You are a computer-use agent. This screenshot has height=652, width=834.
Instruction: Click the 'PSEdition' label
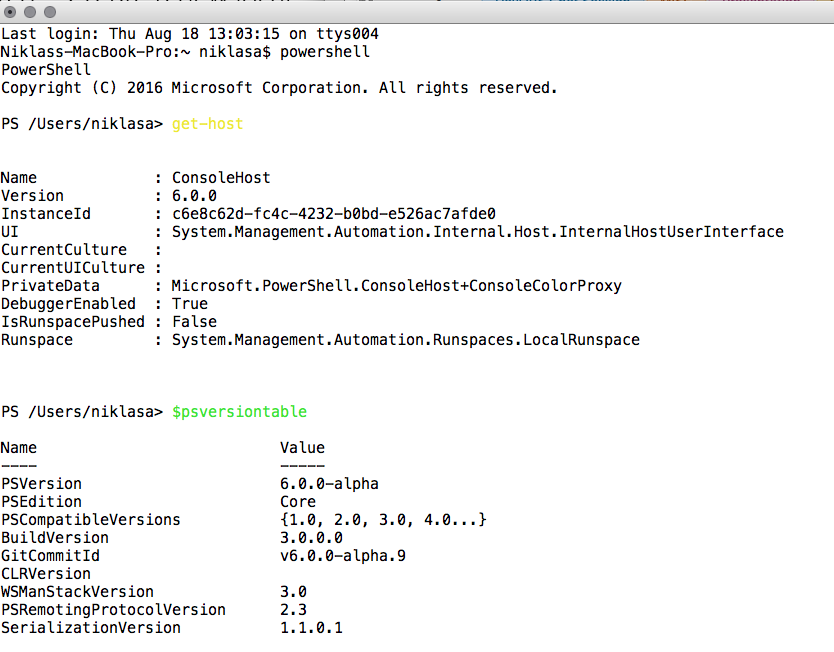coord(41,501)
